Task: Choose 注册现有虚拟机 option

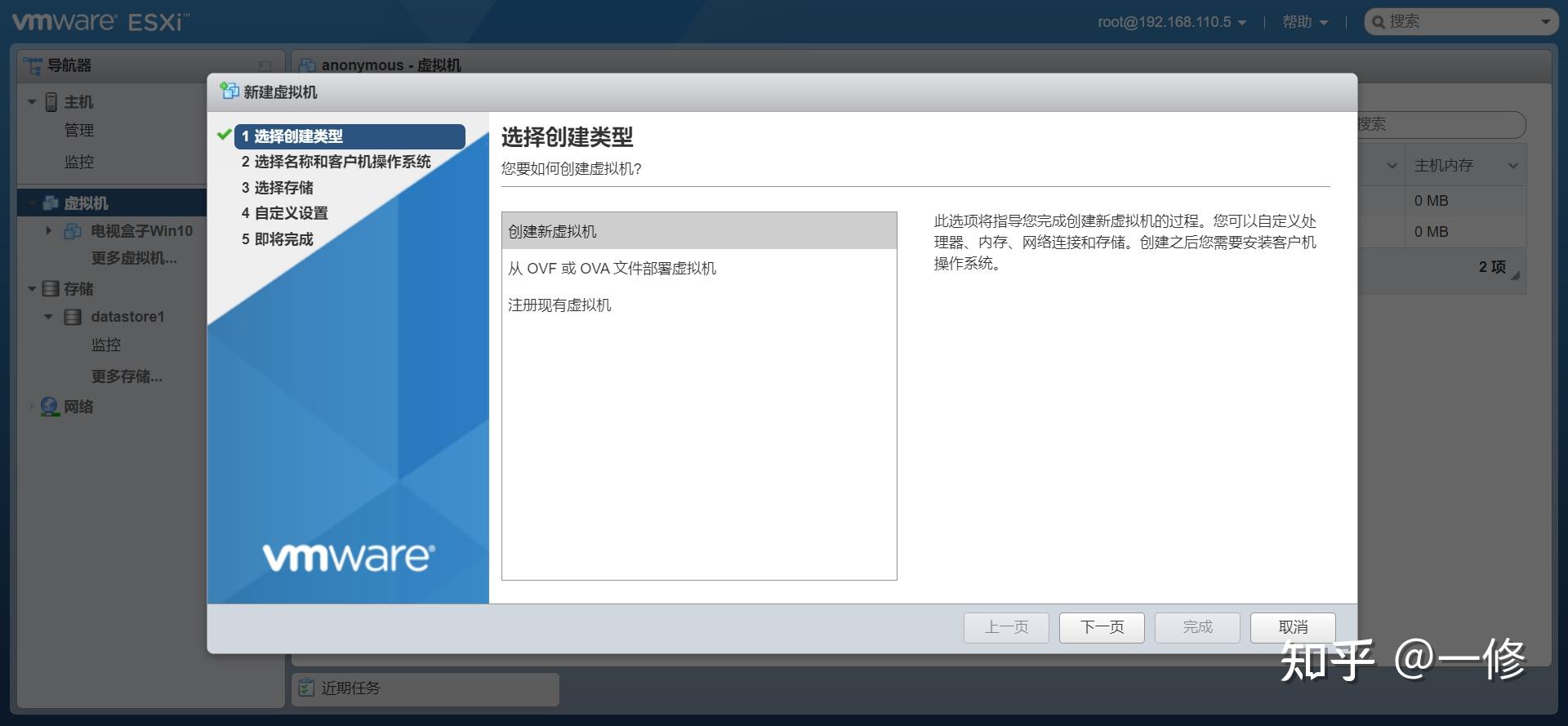Action: click(x=699, y=305)
